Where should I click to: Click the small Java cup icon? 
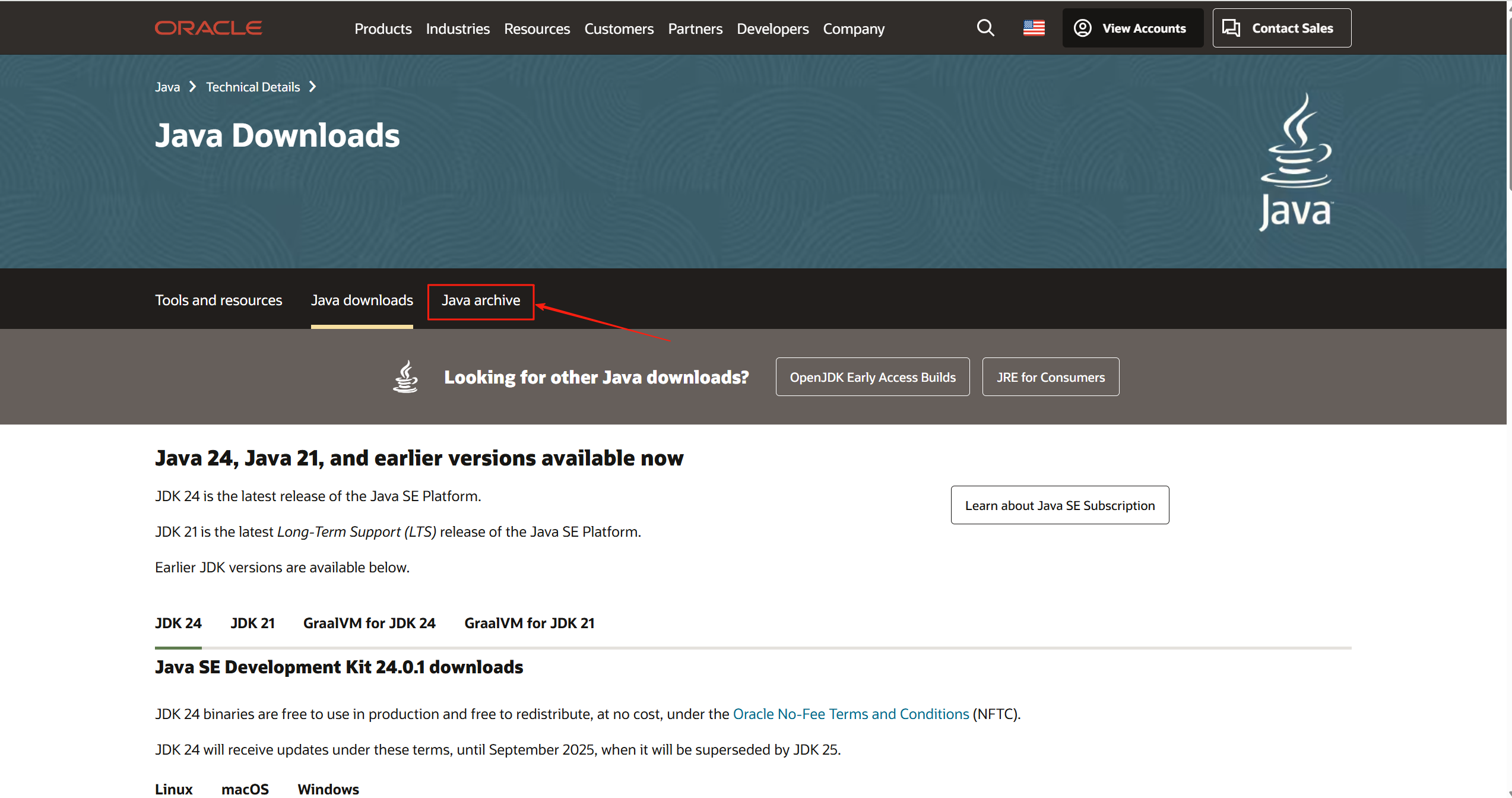[405, 377]
